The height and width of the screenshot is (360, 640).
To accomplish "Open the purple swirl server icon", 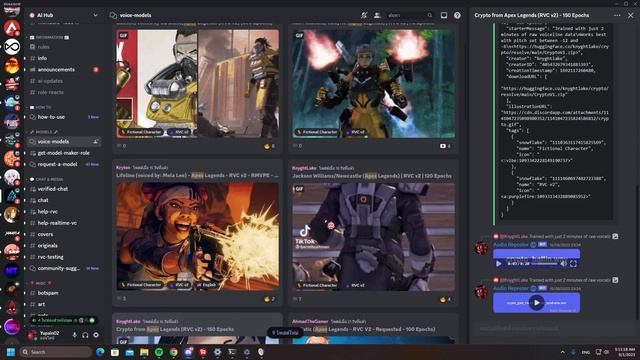I will point(12,327).
